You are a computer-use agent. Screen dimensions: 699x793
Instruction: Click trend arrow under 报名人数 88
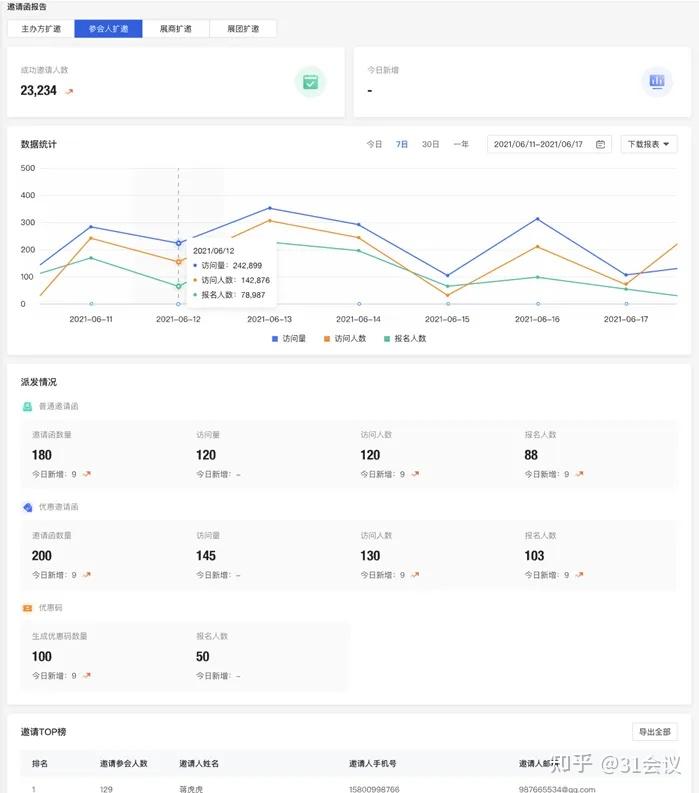click(580, 474)
